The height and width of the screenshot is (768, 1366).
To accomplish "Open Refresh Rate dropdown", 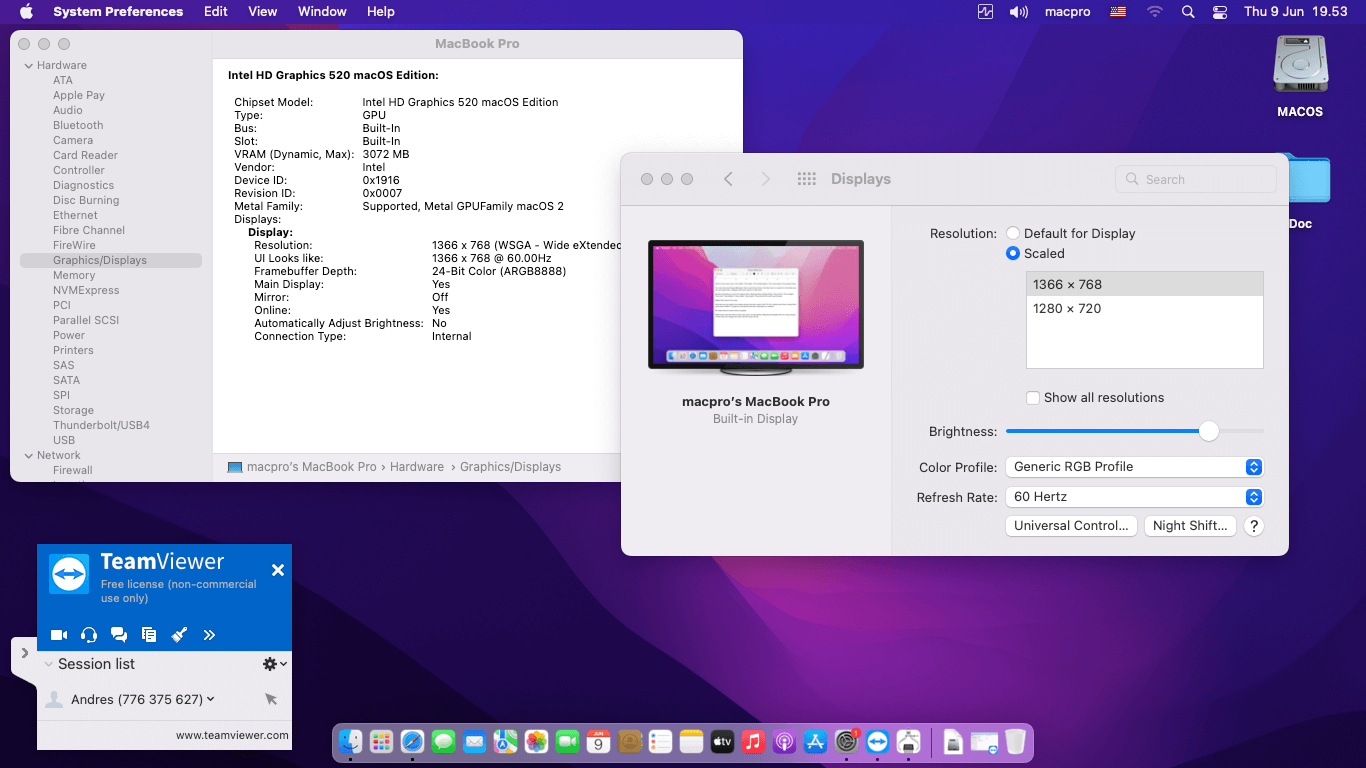I will [x=1134, y=497].
